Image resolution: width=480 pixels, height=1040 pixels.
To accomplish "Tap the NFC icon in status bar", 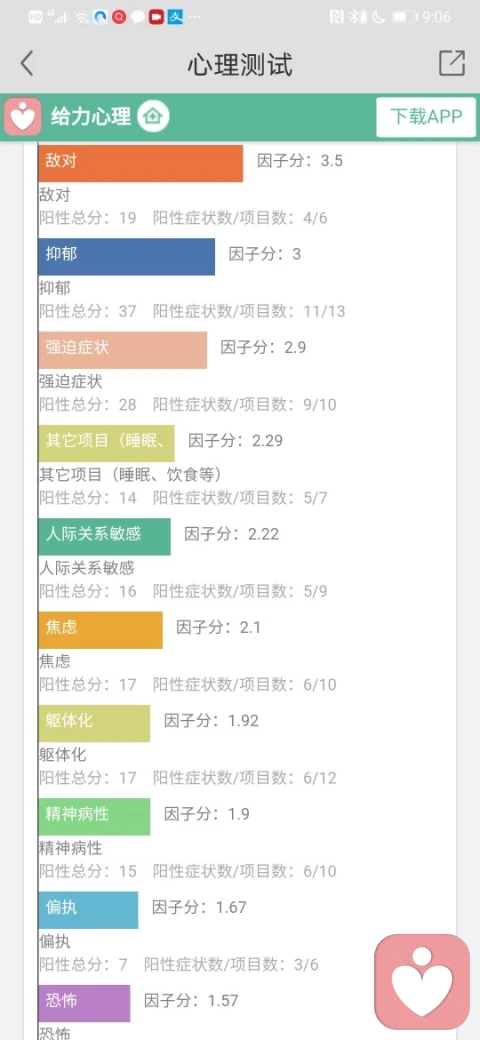I will tap(337, 17).
